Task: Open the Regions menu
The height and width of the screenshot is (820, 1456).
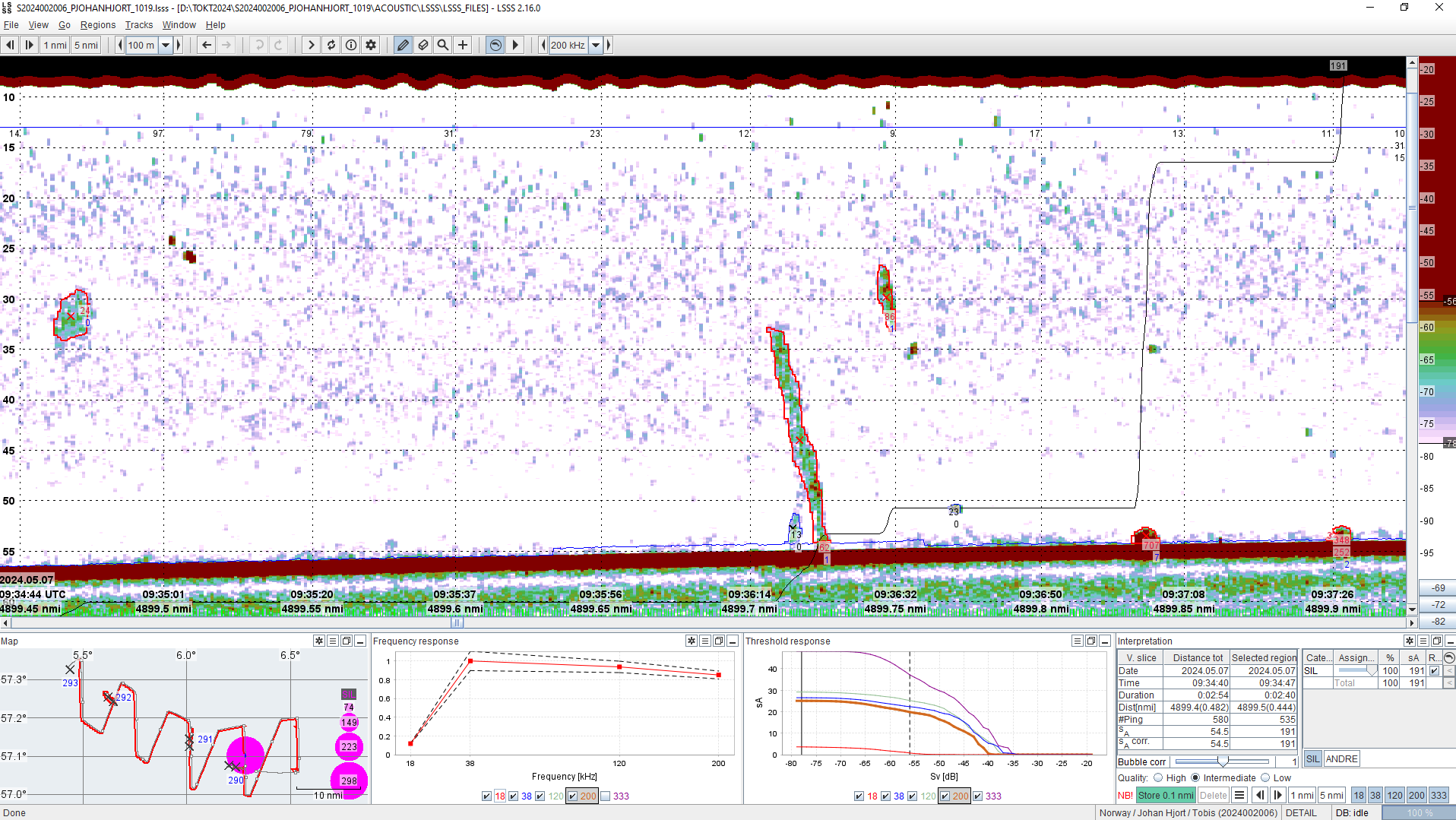Action: [98, 25]
